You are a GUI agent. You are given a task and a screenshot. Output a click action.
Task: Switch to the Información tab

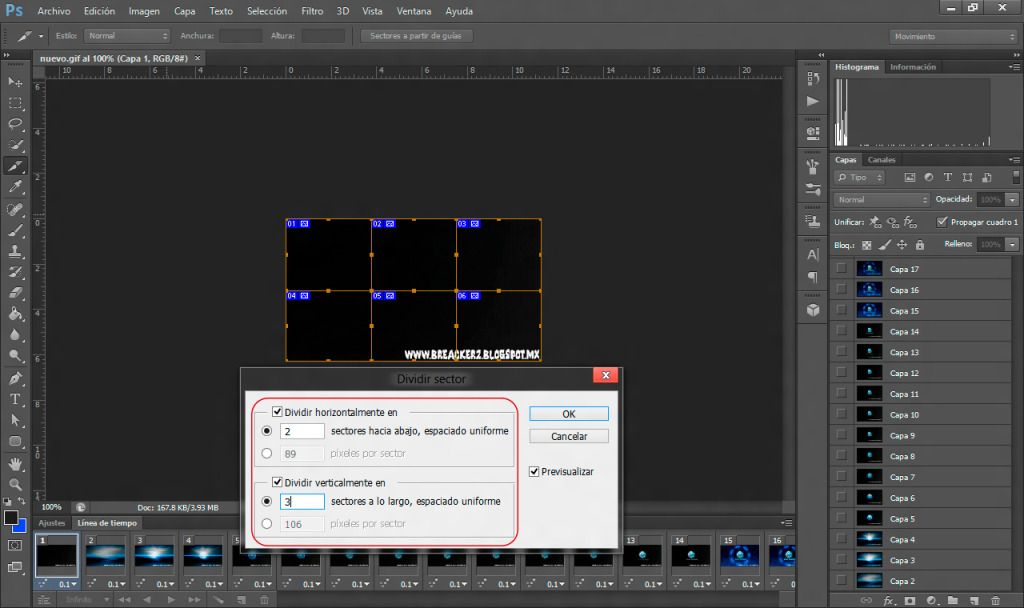912,67
